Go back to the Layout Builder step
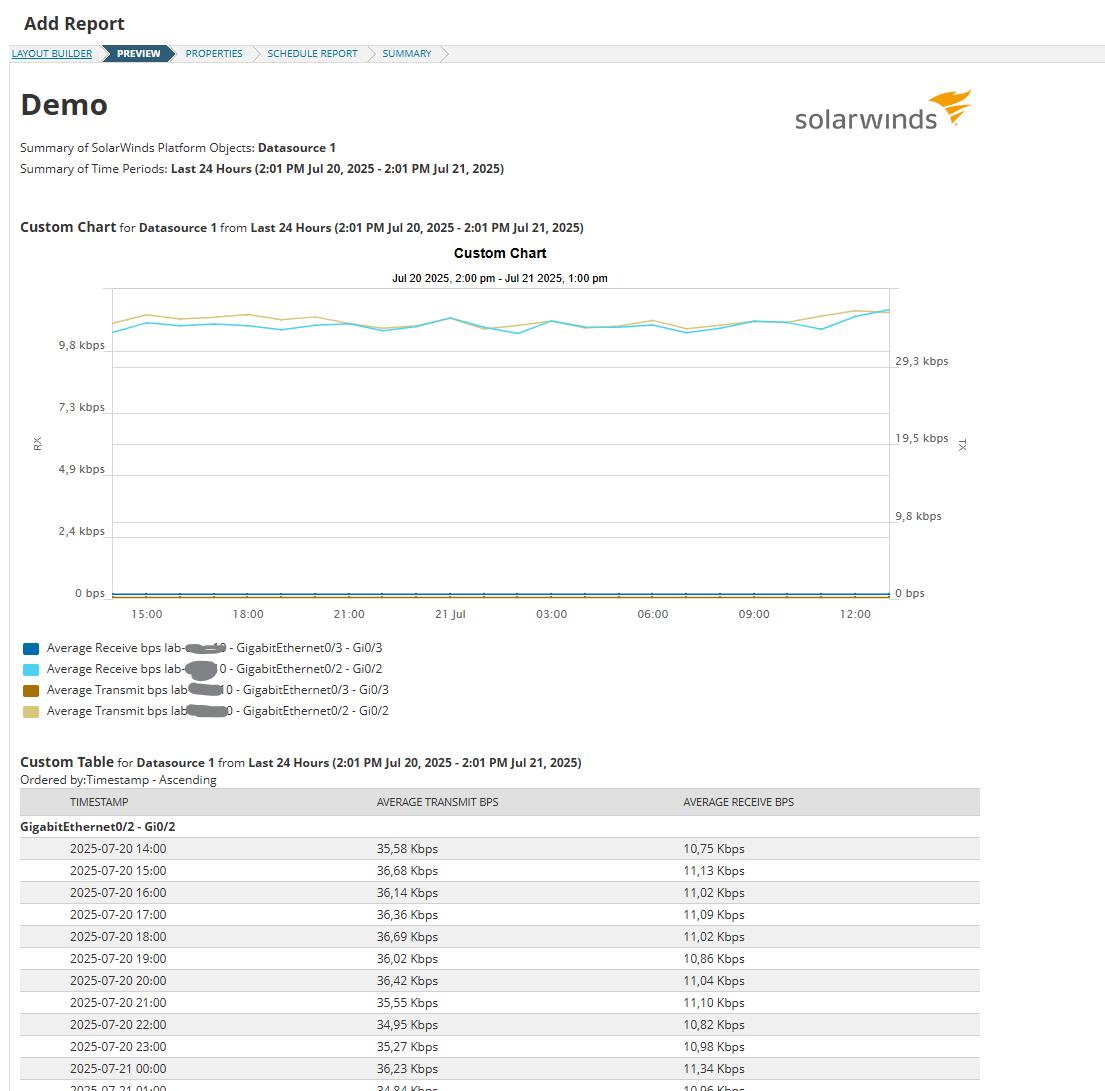The height and width of the screenshot is (1091, 1105). (x=51, y=54)
